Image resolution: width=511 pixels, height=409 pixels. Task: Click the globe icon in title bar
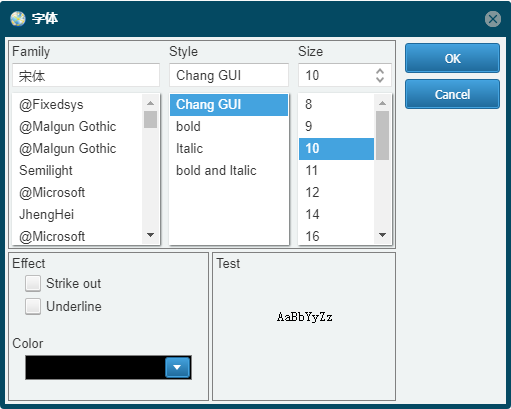[18, 19]
